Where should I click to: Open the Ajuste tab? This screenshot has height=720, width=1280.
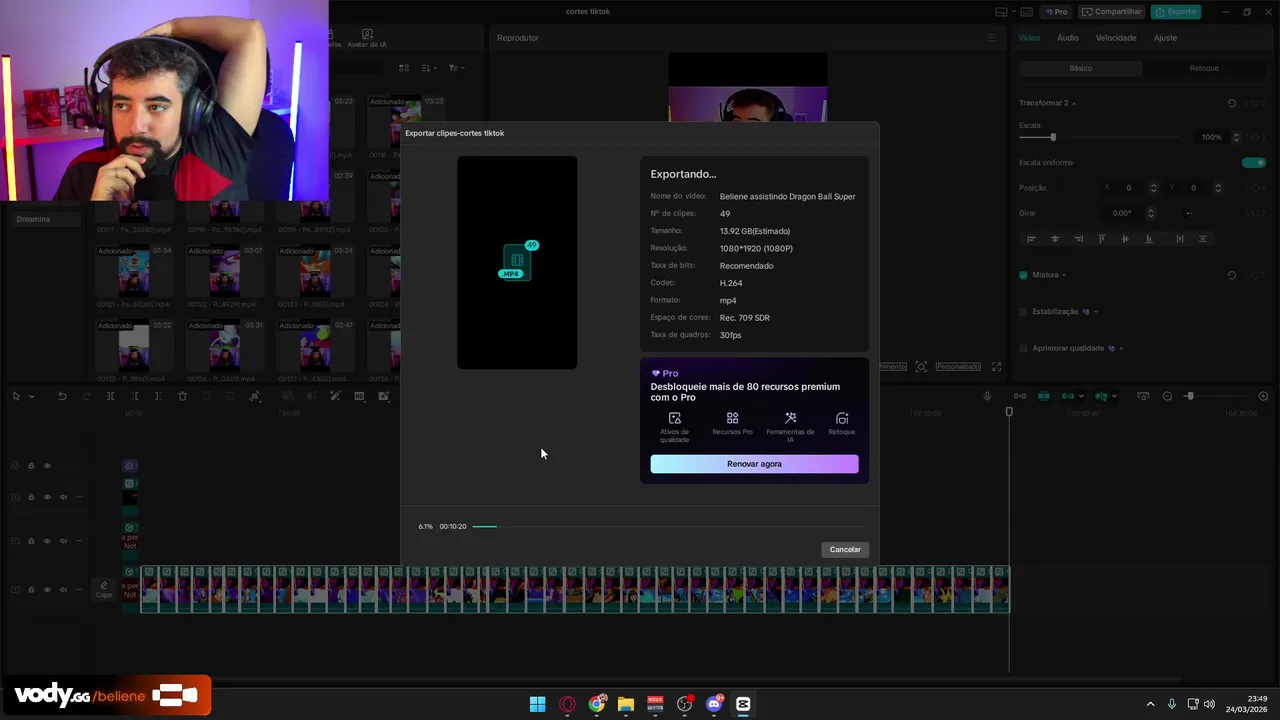(x=1165, y=38)
